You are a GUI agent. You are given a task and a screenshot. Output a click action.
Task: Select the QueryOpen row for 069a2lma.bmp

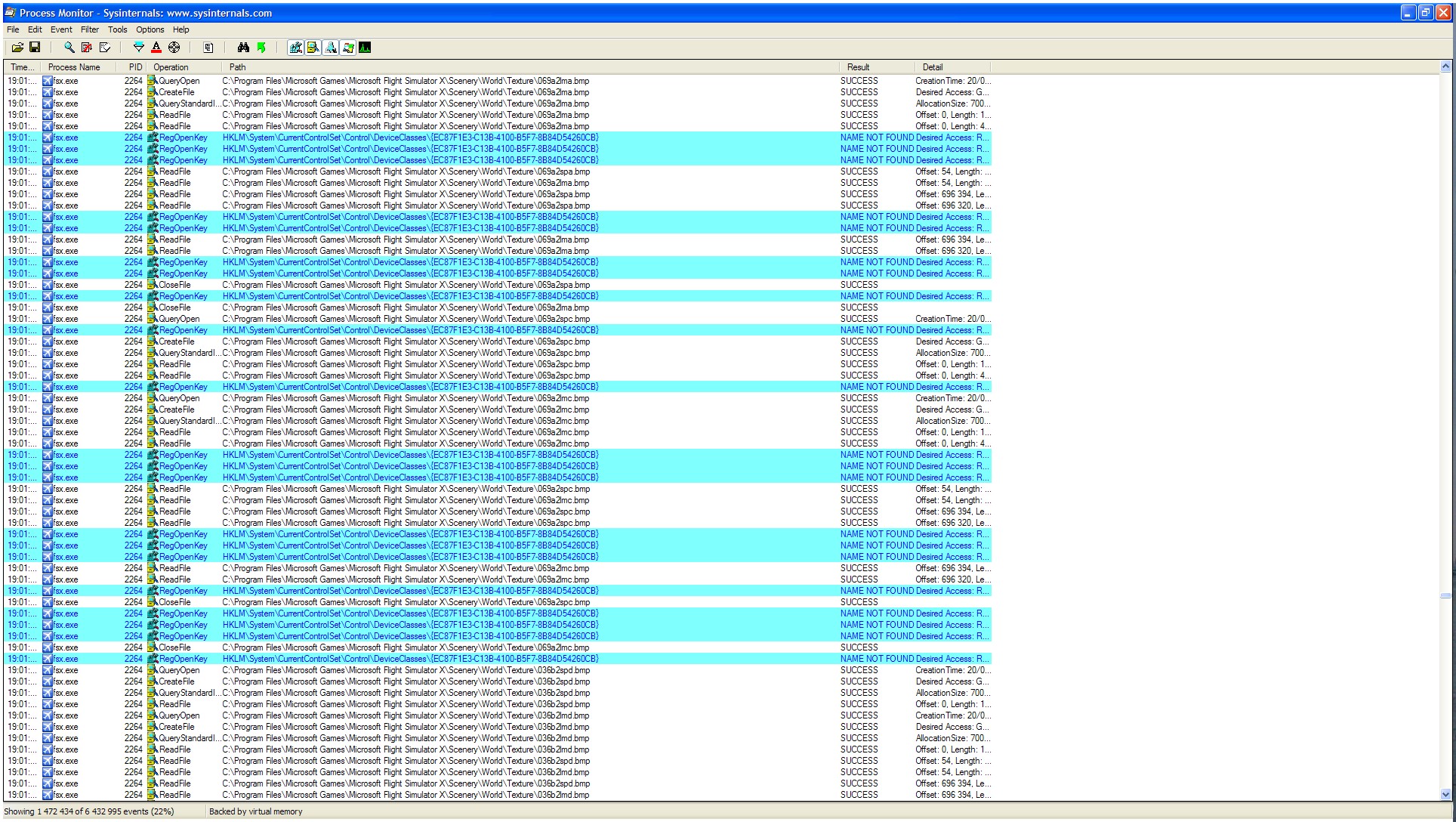(x=498, y=81)
